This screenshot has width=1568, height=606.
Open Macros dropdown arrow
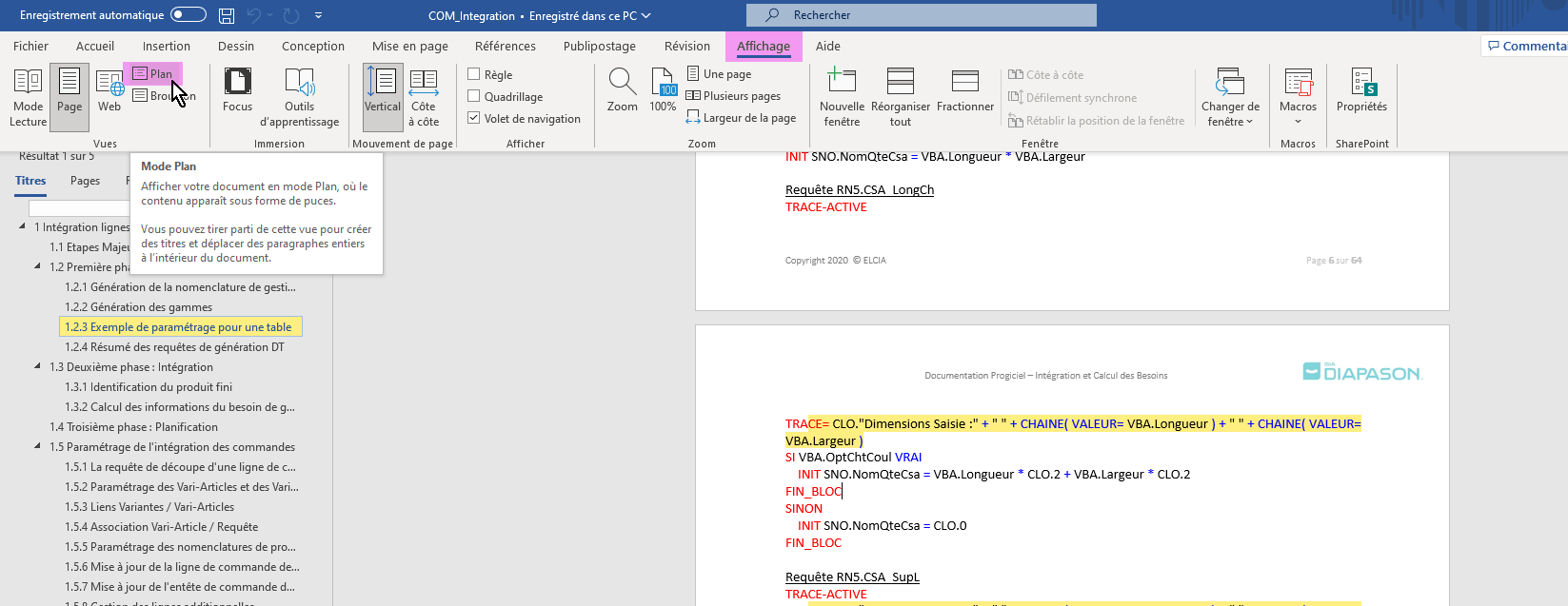point(1298,122)
